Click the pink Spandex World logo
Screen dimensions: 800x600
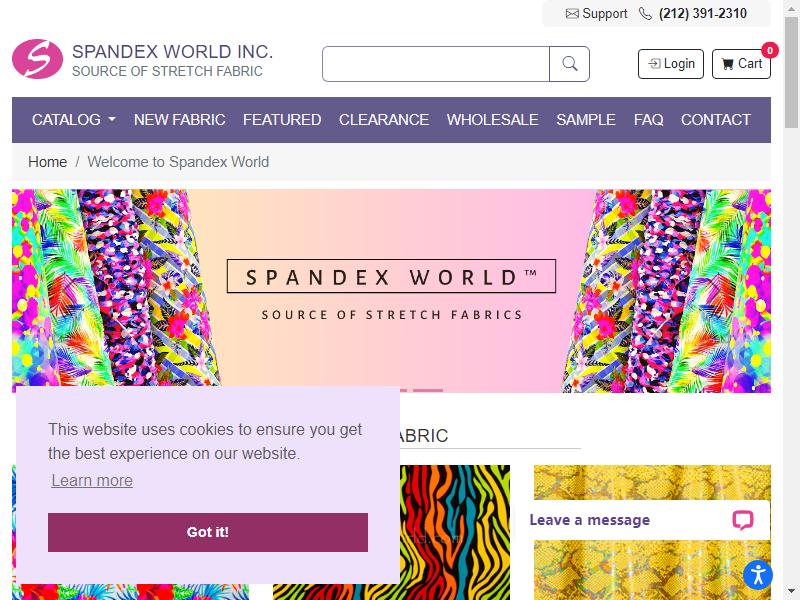click(x=37, y=59)
